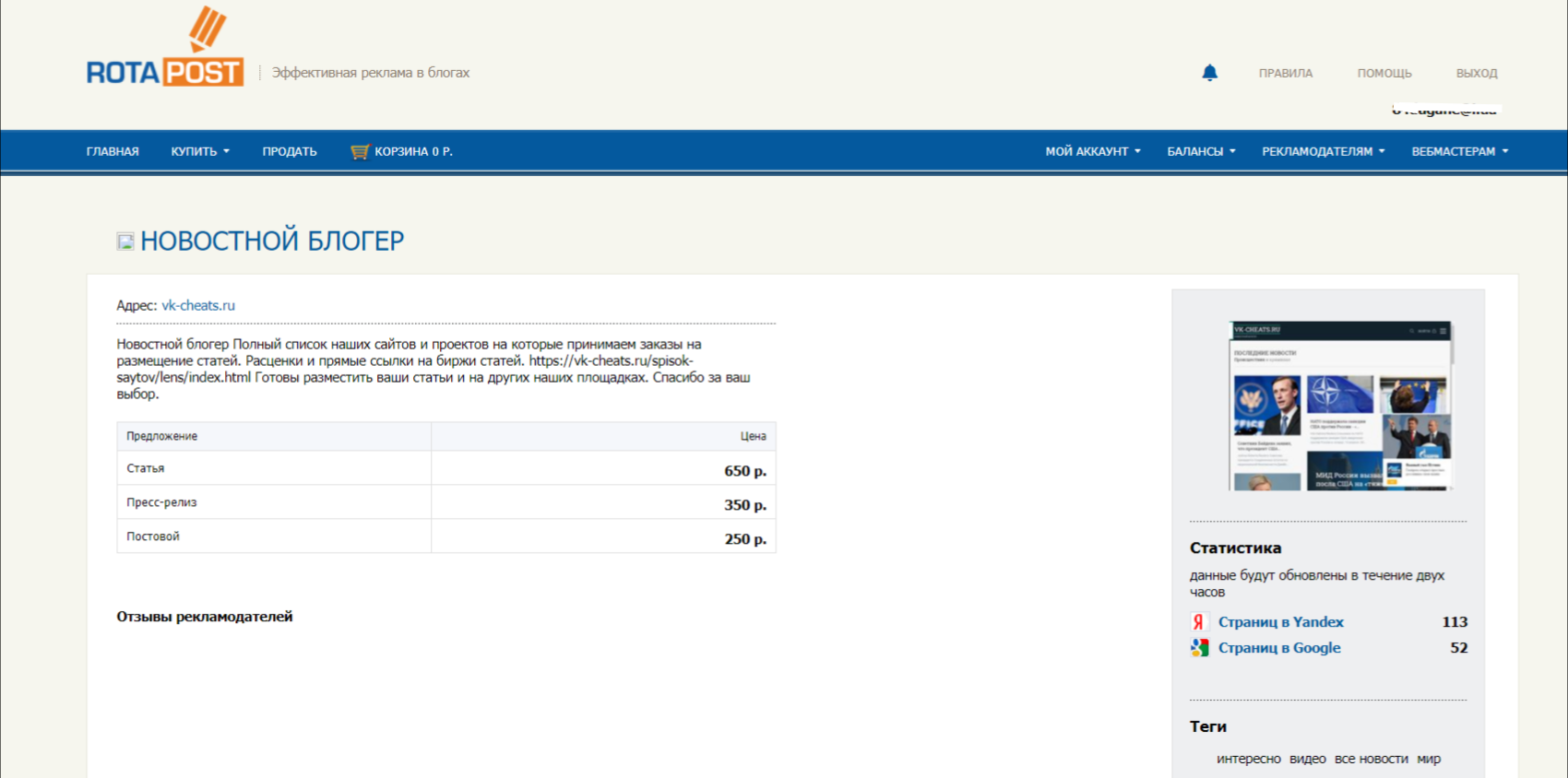Open notifications bell icon

[1209, 73]
